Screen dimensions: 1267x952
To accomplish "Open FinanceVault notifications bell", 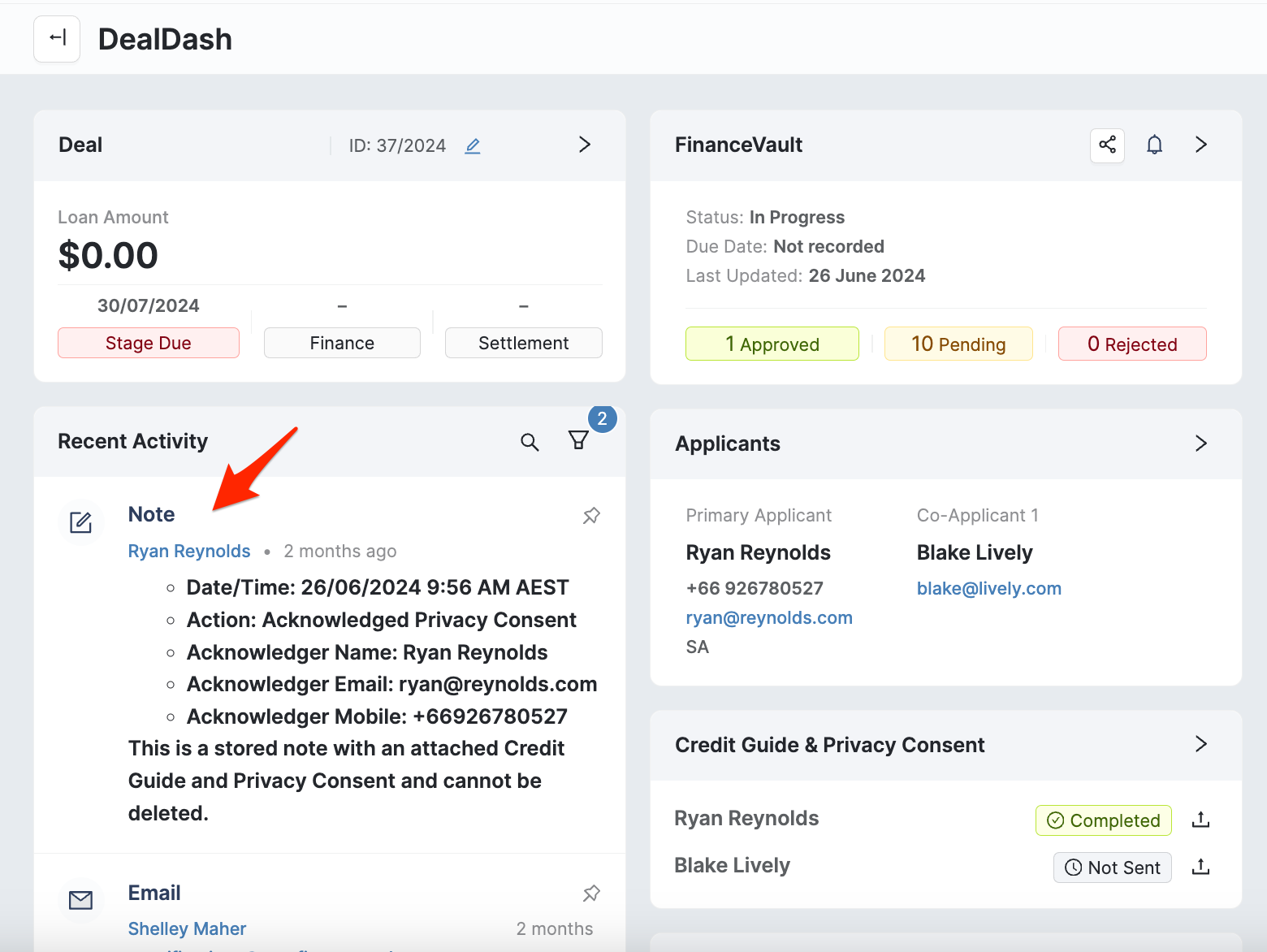I will click(1154, 145).
